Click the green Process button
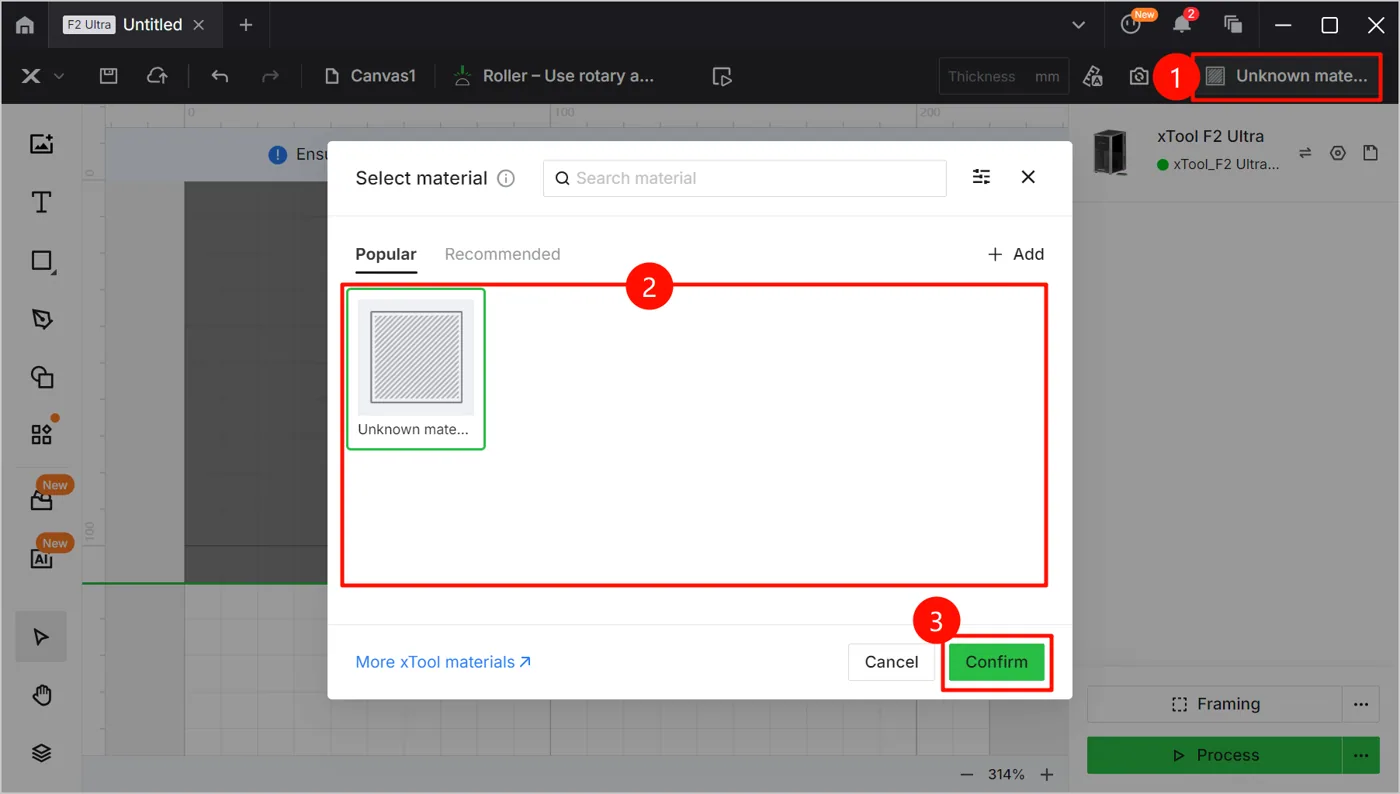This screenshot has width=1400, height=794. coord(1214,755)
